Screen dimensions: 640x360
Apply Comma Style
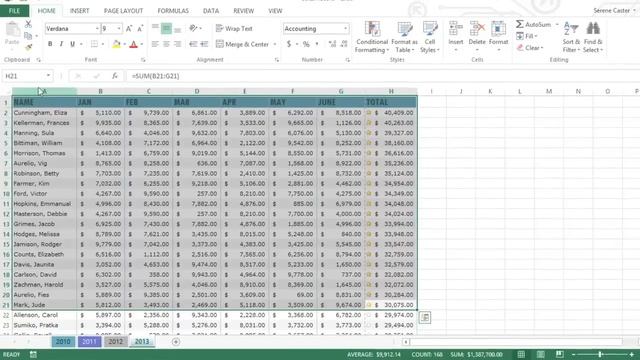pos(317,44)
